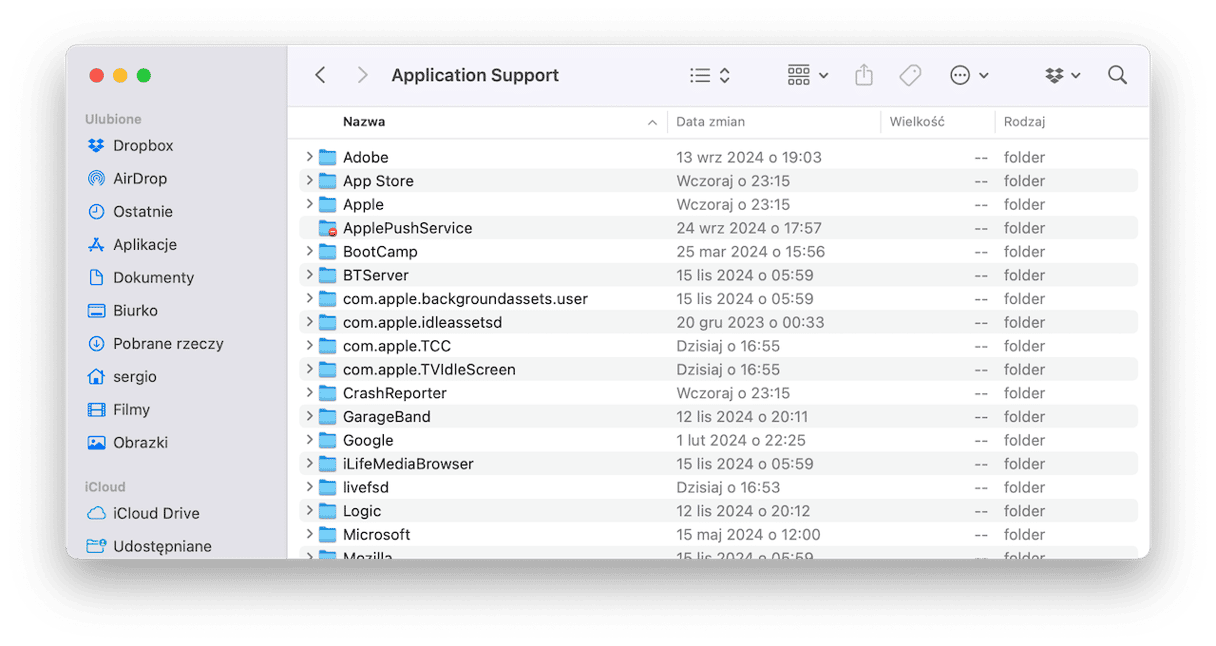Open the More actions ellipsis menu

click(969, 75)
